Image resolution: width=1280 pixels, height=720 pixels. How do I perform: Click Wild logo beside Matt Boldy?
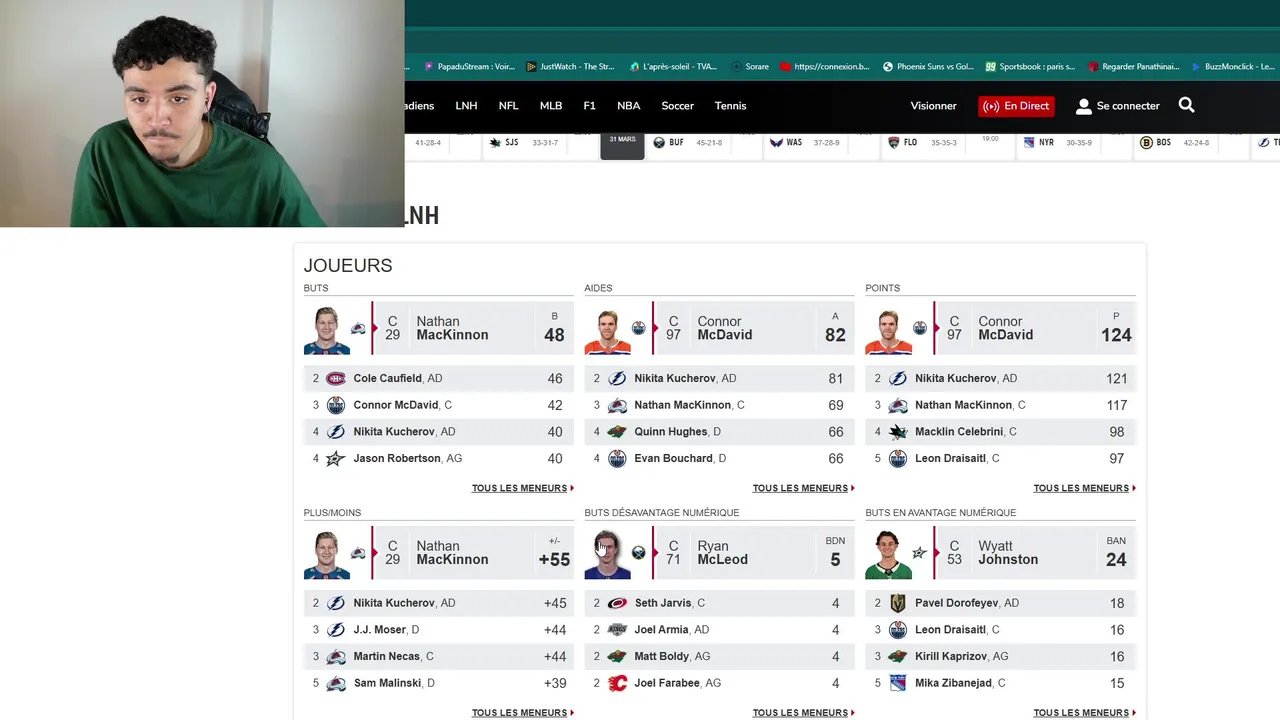(617, 657)
